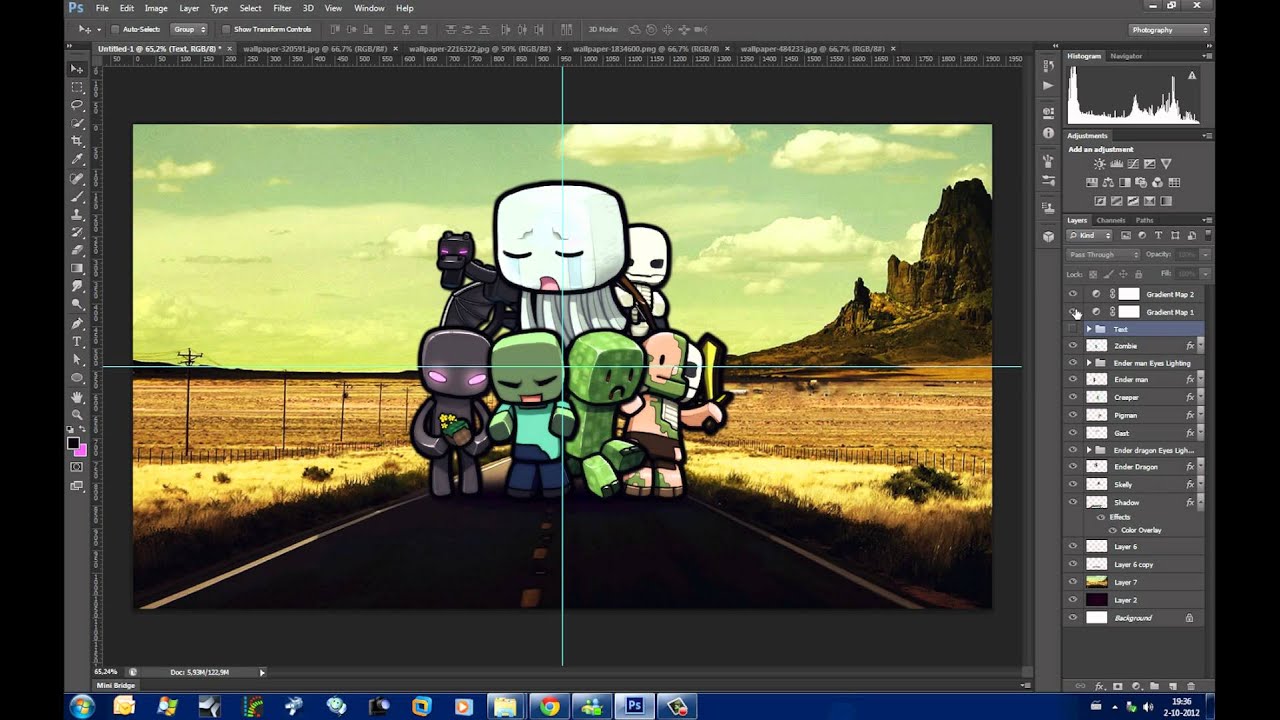Expand Ender man Eyes Lighting group
Image resolution: width=1280 pixels, height=720 pixels.
click(1089, 363)
